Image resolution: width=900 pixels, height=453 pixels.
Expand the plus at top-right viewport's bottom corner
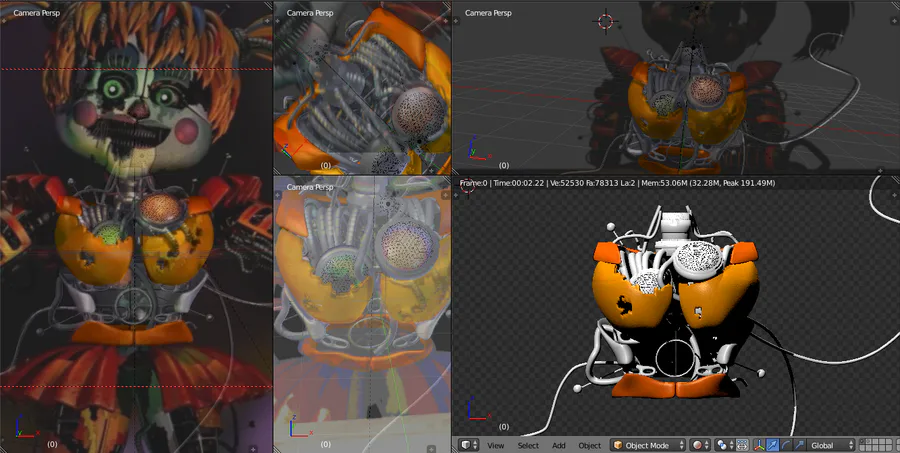click(x=880, y=170)
